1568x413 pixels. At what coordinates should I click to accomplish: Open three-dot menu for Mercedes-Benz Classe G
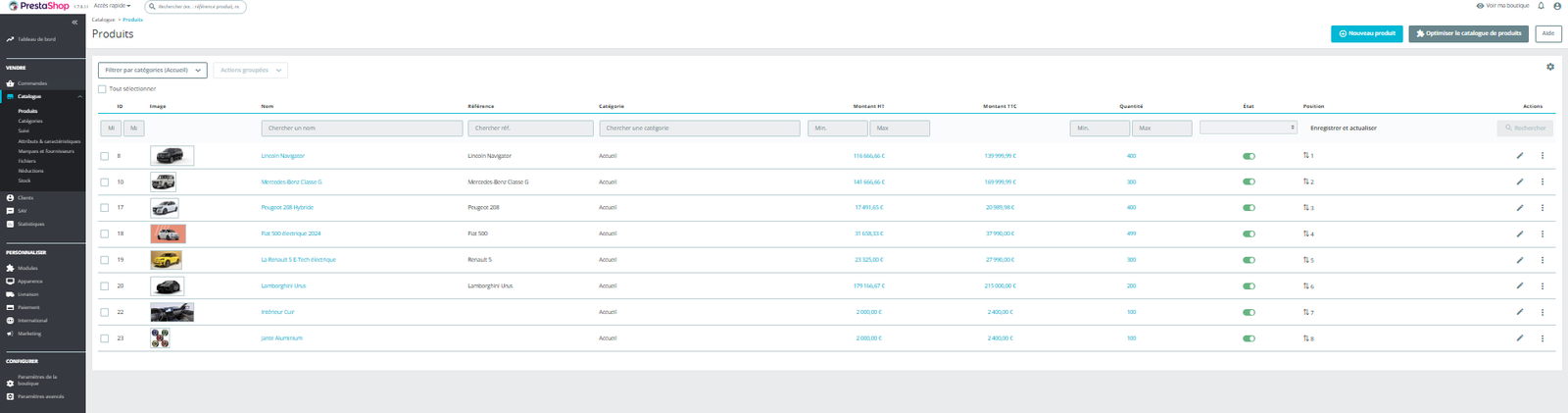click(x=1543, y=181)
